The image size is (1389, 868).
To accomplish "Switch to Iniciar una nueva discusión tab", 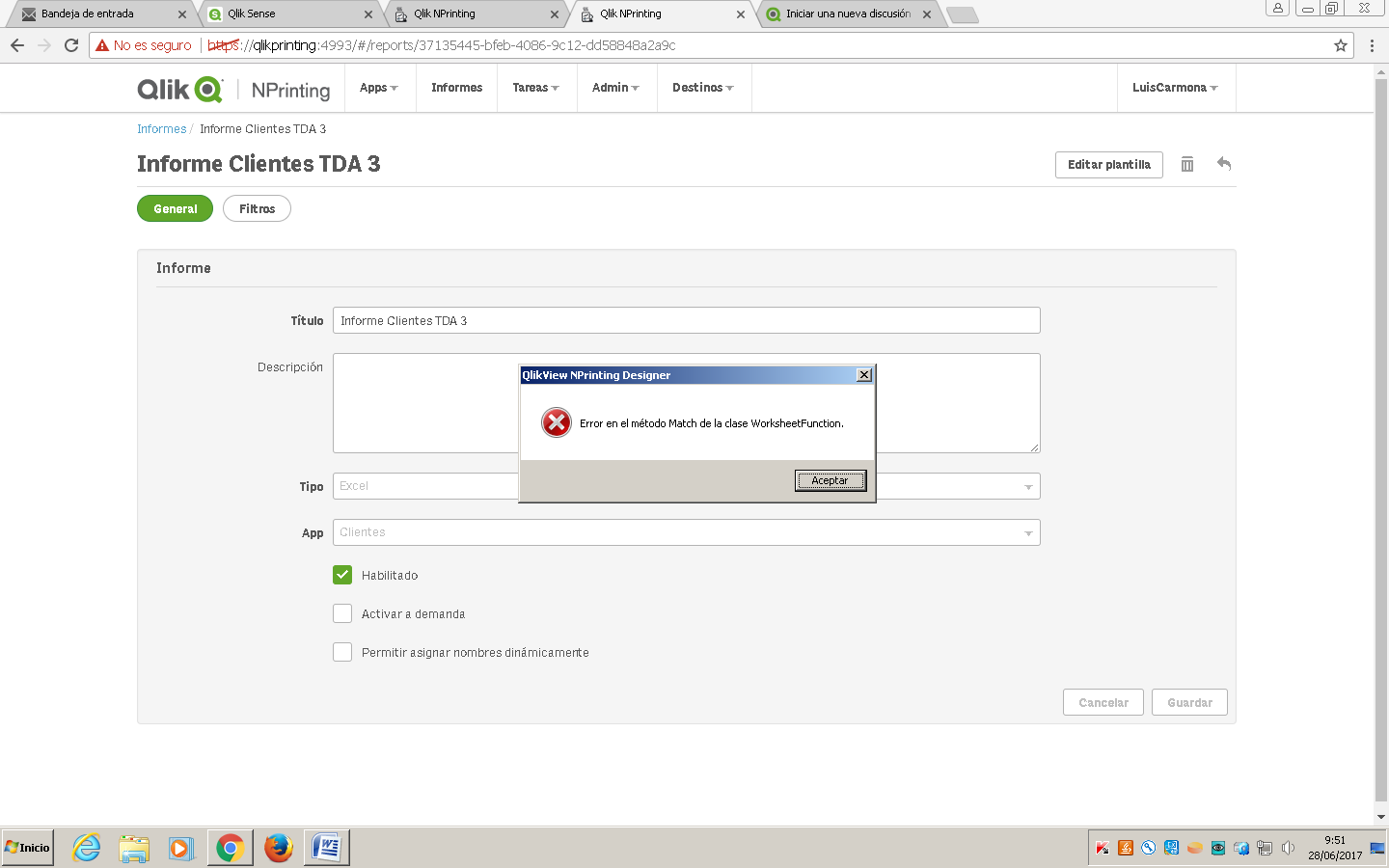I will tap(849, 14).
